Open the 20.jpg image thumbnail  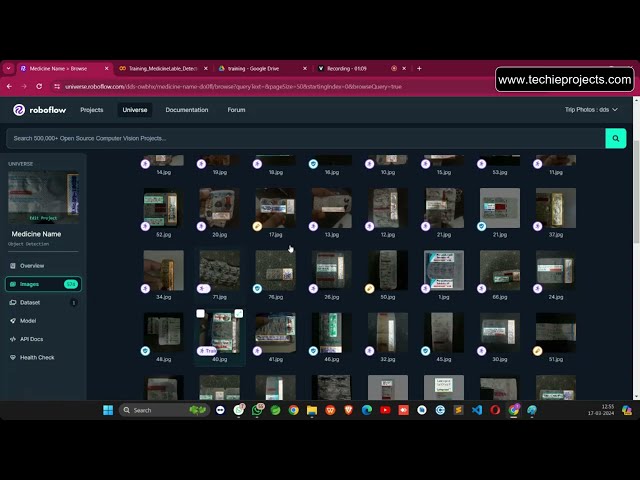point(220,208)
